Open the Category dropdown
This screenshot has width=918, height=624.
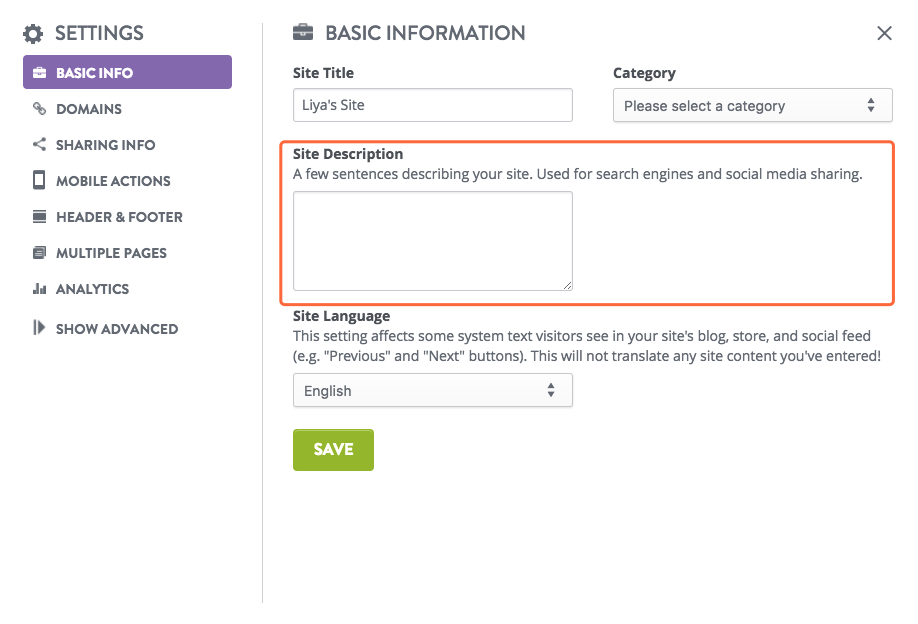(x=752, y=105)
